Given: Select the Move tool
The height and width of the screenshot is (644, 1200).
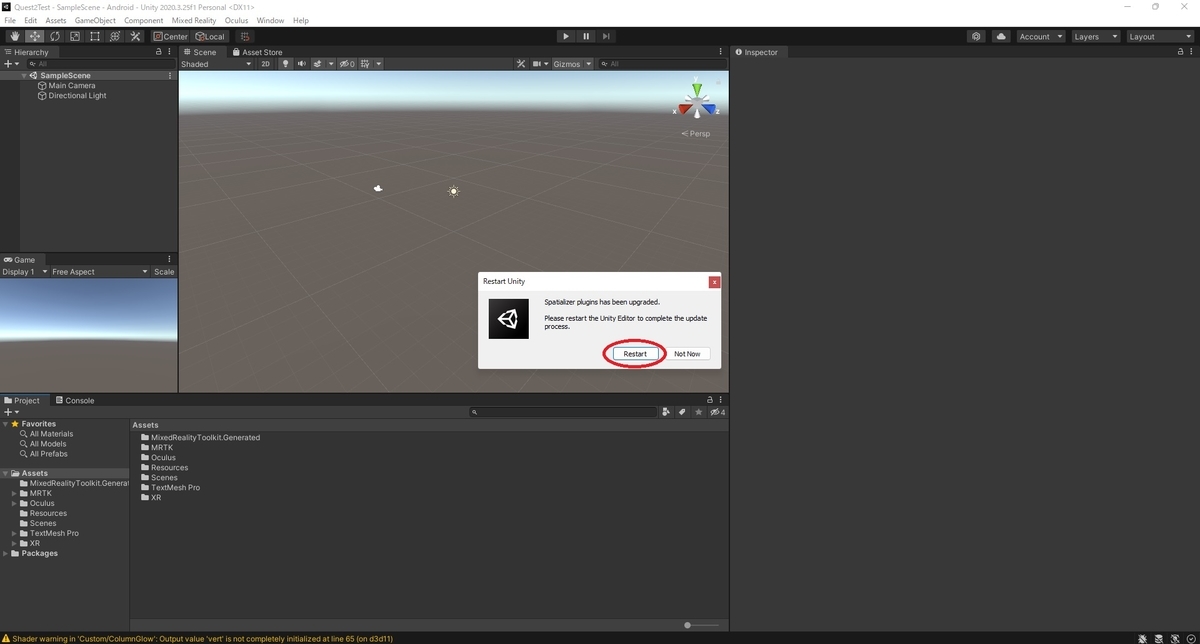Looking at the screenshot, I should (34, 36).
